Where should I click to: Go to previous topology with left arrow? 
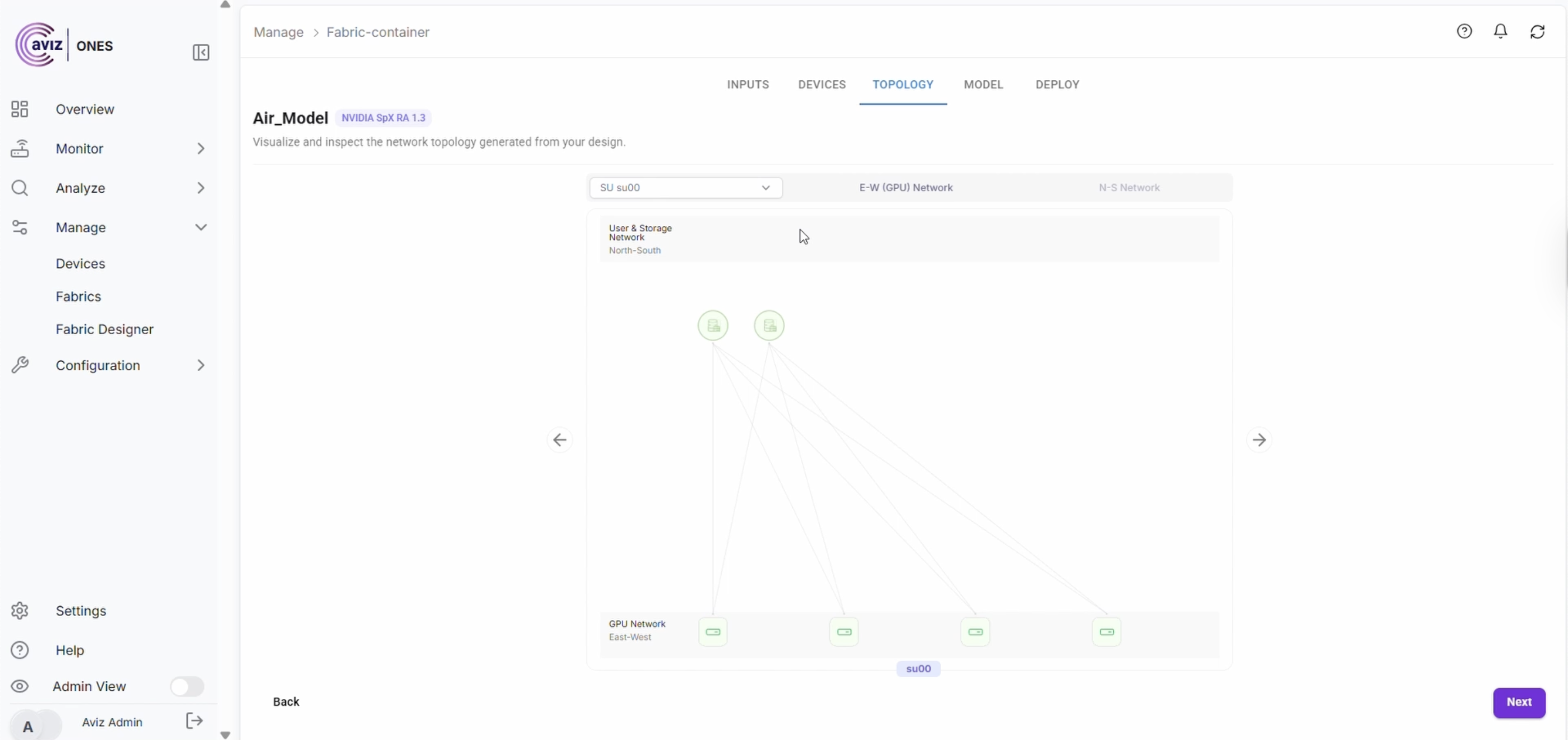(559, 439)
